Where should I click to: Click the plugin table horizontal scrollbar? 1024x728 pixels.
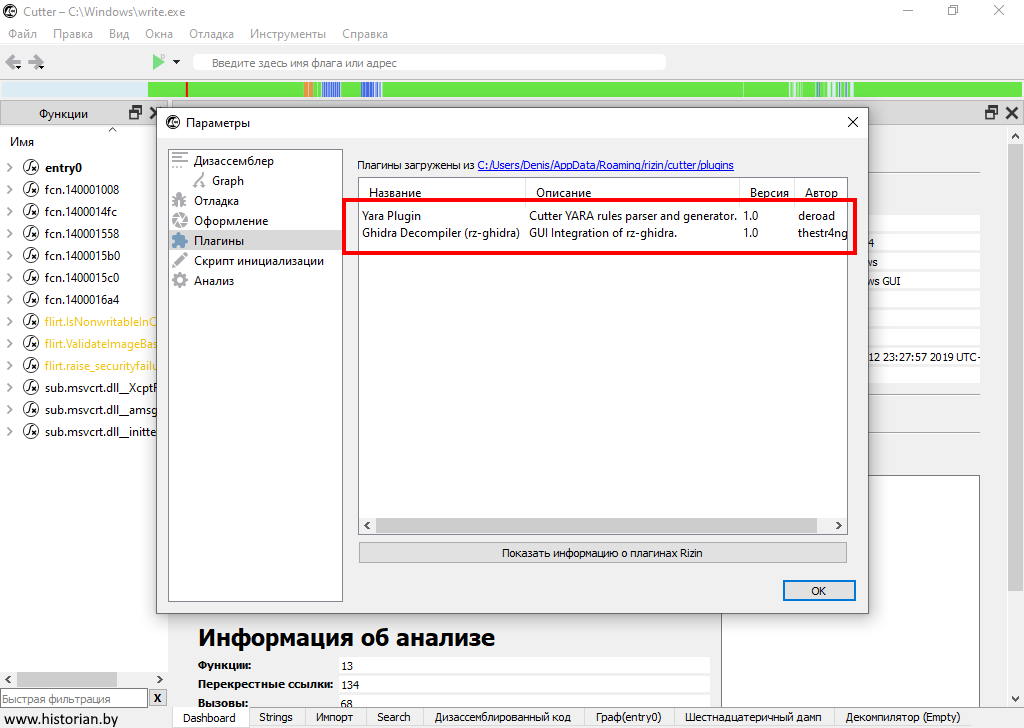(x=600, y=526)
